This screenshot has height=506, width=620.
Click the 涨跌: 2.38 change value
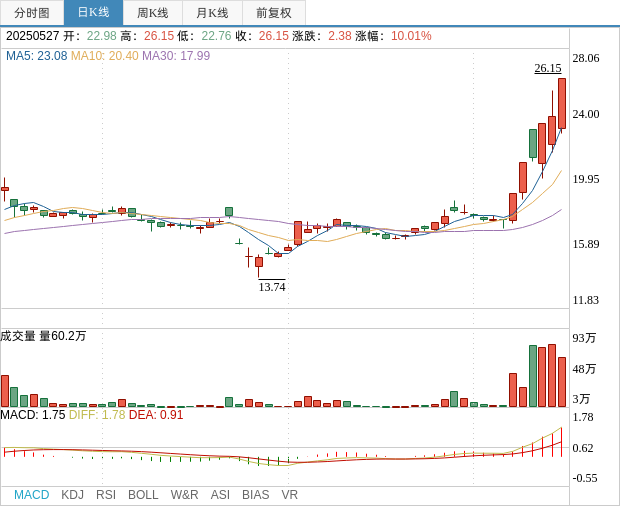[340, 36]
